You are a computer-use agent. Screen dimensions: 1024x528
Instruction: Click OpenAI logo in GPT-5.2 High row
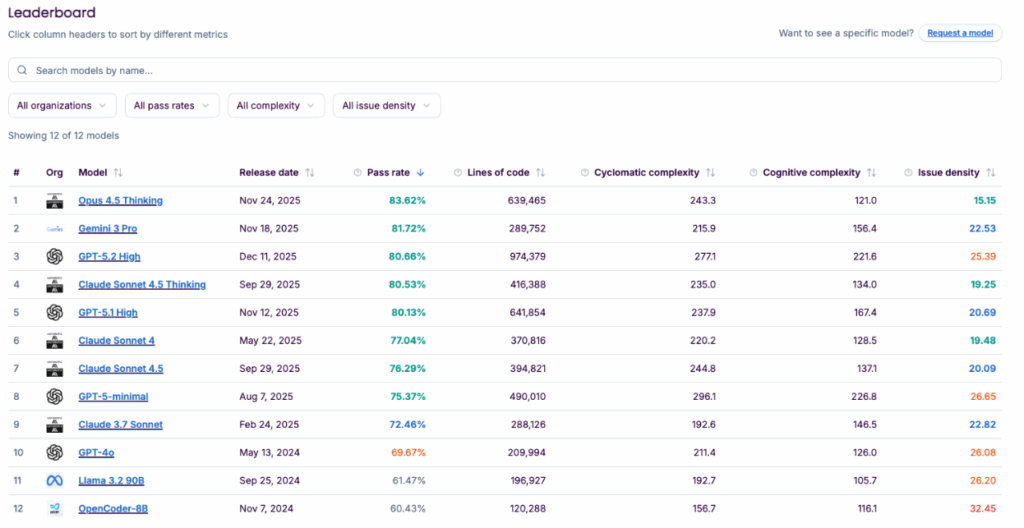54,257
